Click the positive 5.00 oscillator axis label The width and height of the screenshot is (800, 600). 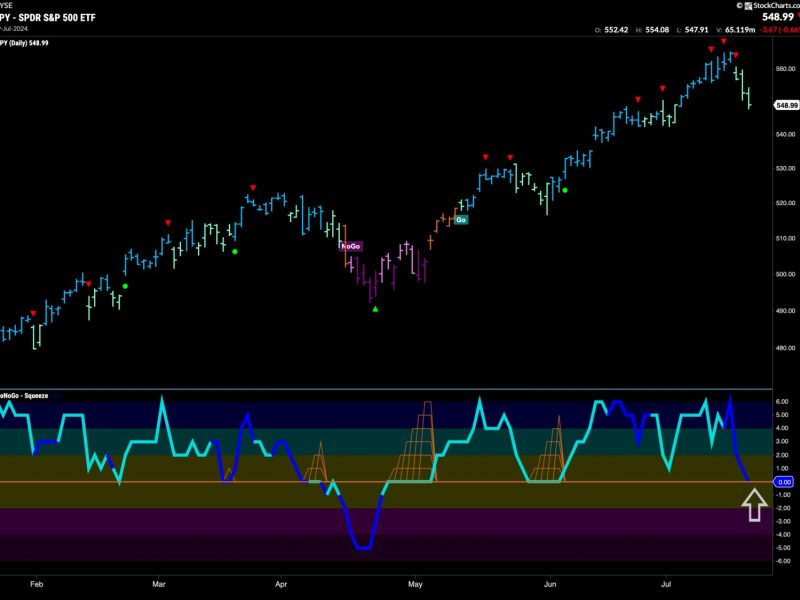782,415
